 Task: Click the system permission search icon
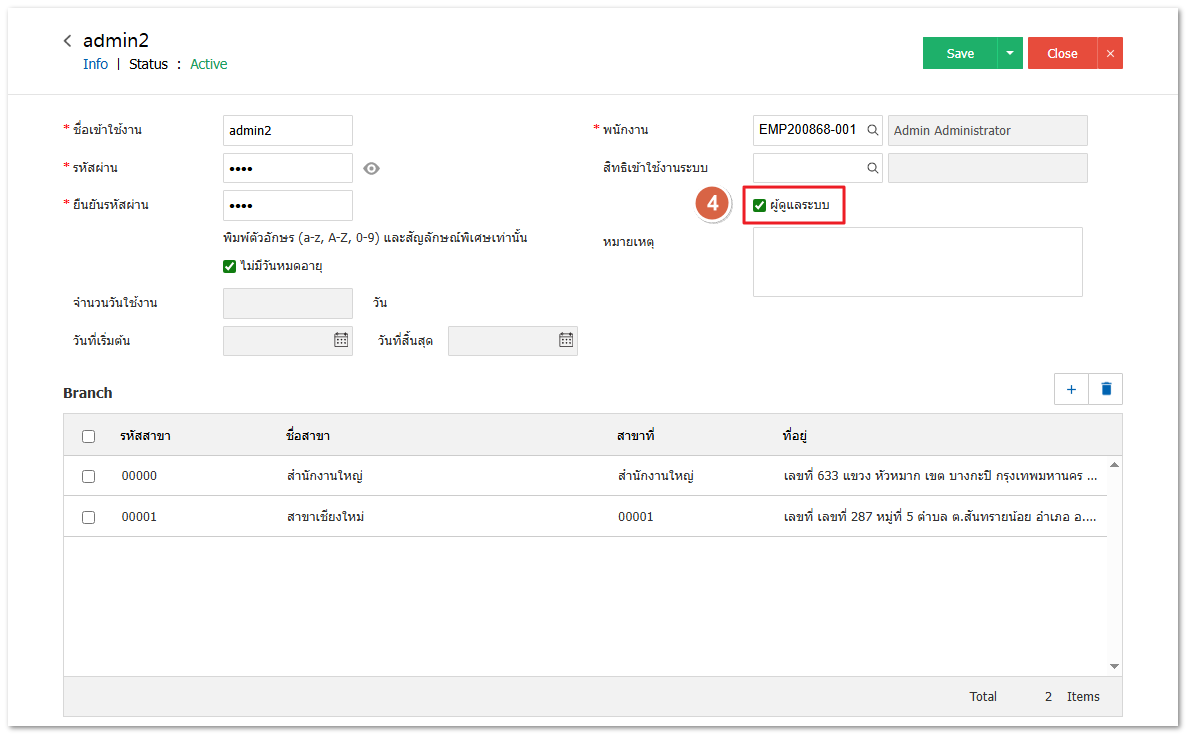[872, 168]
